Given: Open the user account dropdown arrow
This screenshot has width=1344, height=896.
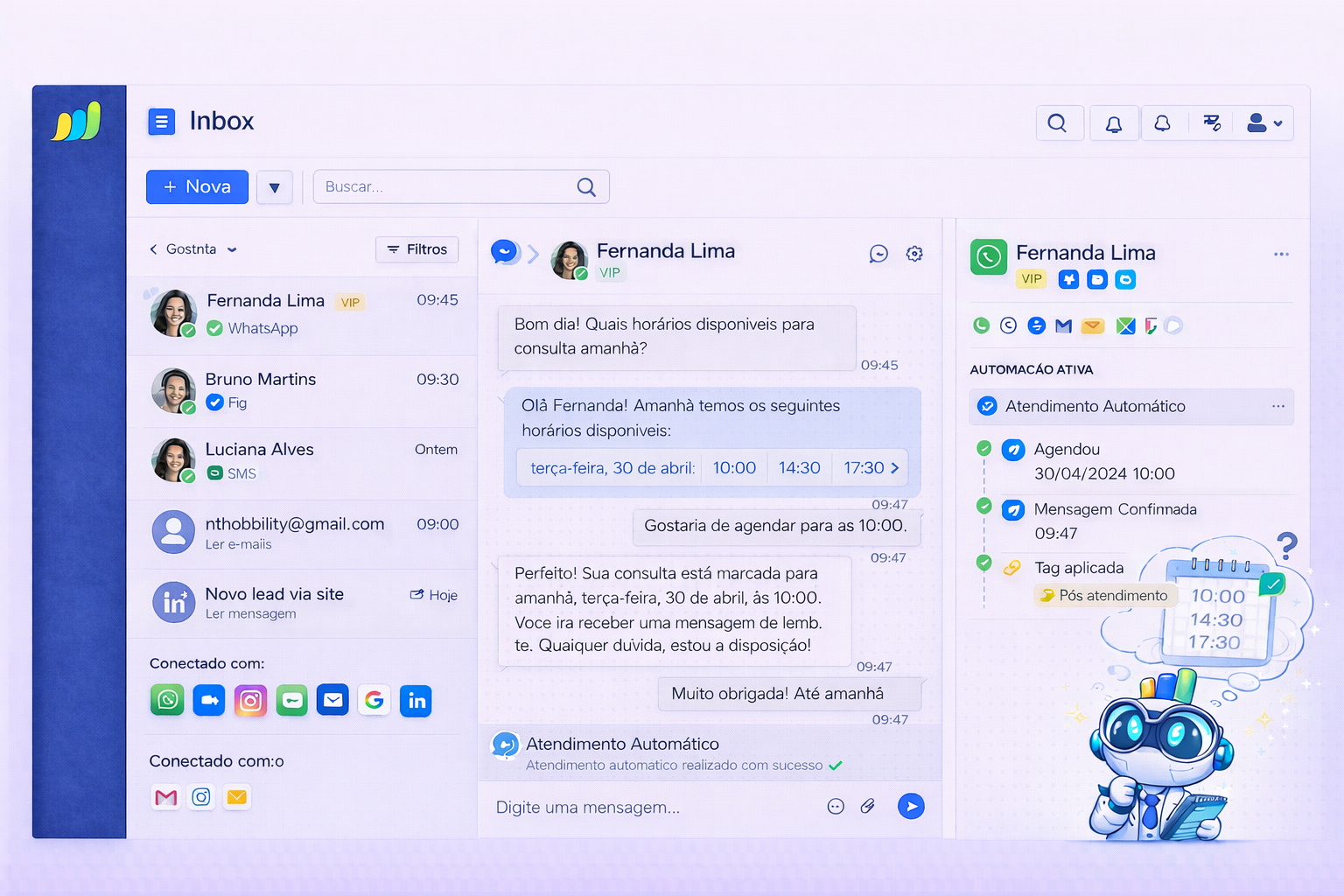Looking at the screenshot, I should (x=1277, y=123).
